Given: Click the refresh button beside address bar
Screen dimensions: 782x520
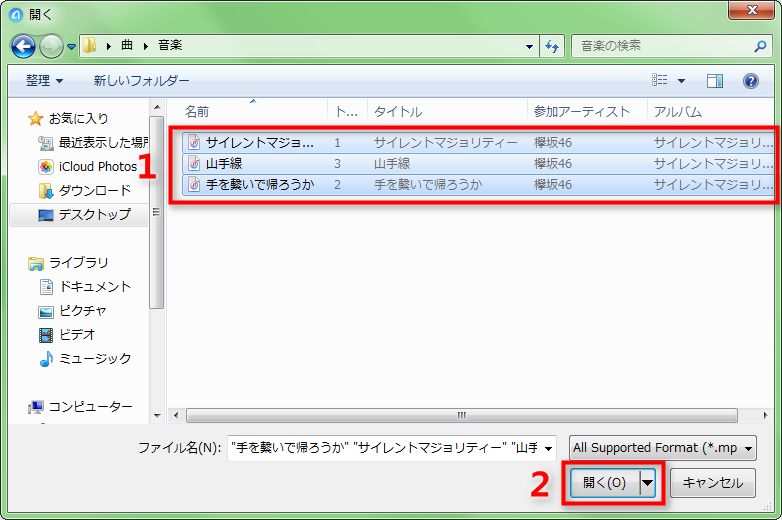Looking at the screenshot, I should 552,46.
